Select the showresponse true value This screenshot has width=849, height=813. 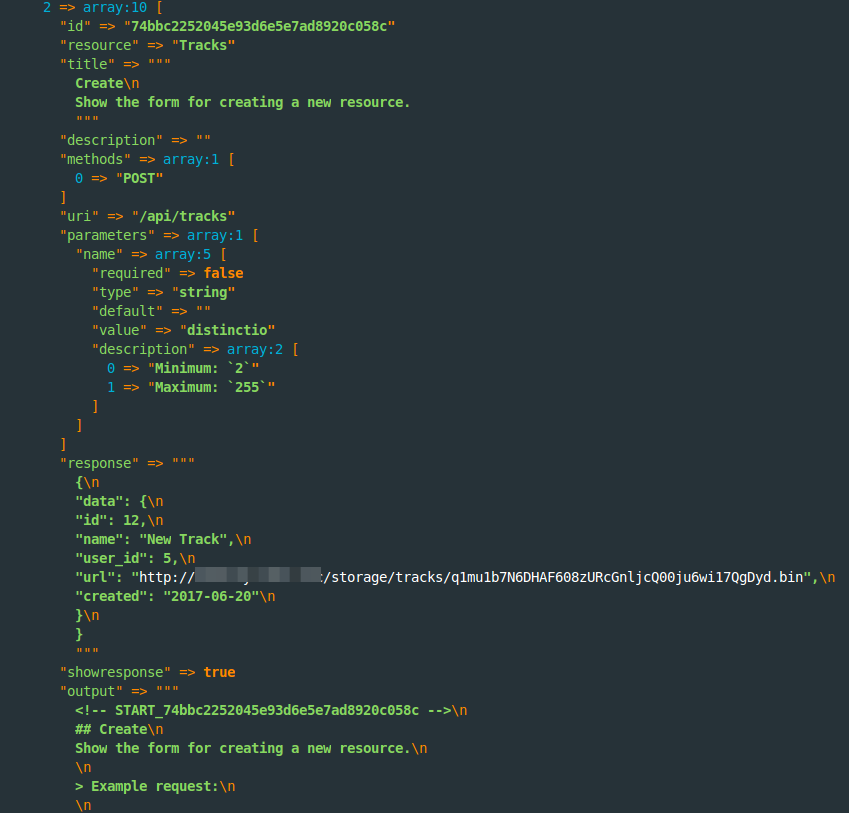[x=219, y=672]
